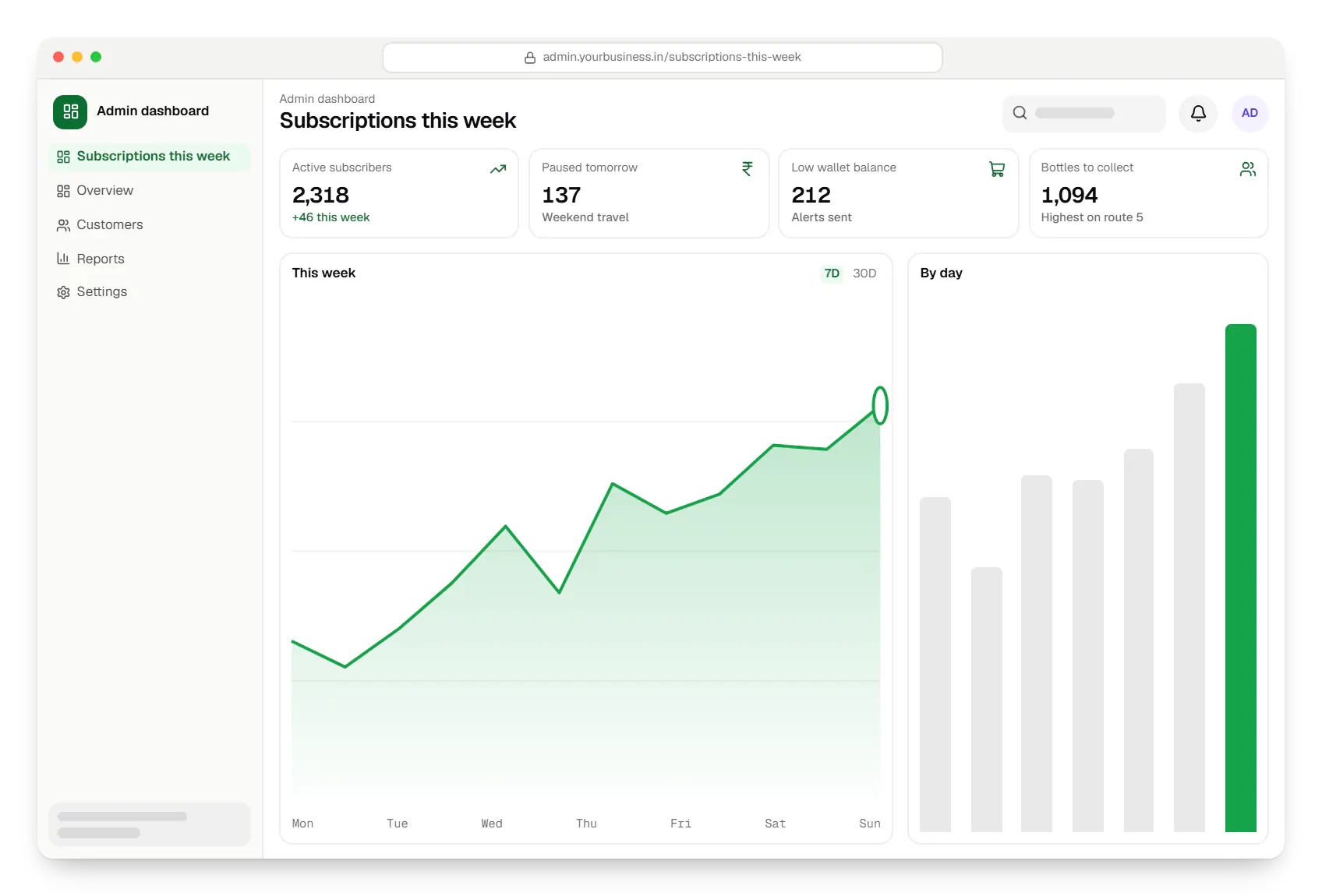Open the Settings page

150,292
